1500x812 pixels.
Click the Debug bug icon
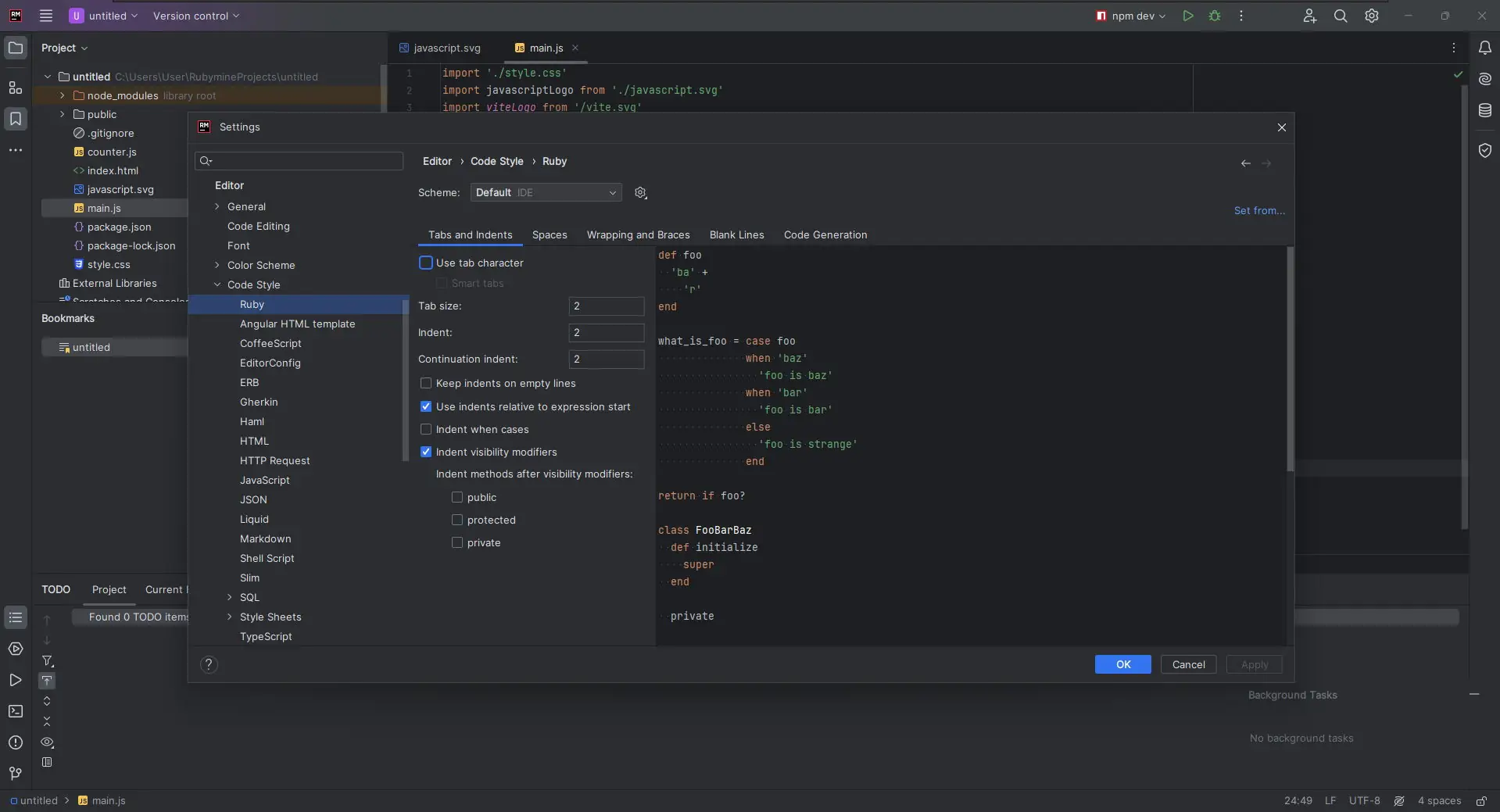pos(1215,16)
